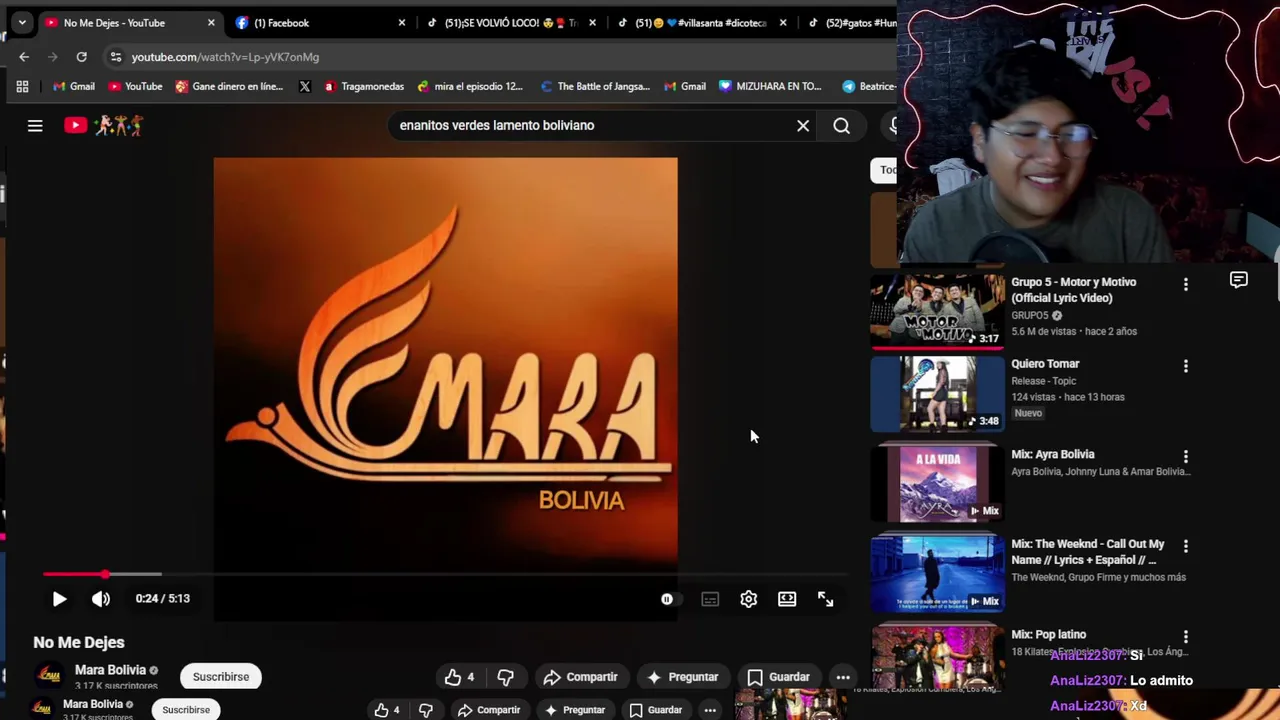Share video via Compartir button

point(580,677)
